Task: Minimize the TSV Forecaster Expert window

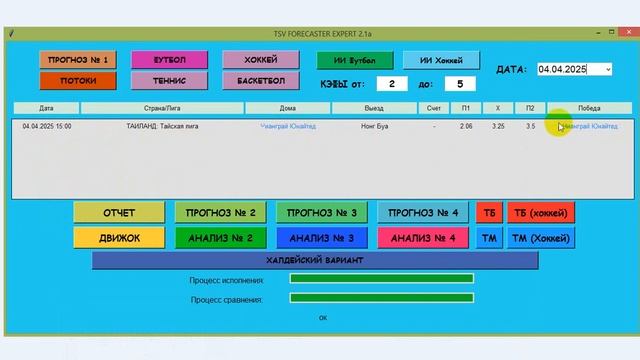Action: [x=598, y=33]
